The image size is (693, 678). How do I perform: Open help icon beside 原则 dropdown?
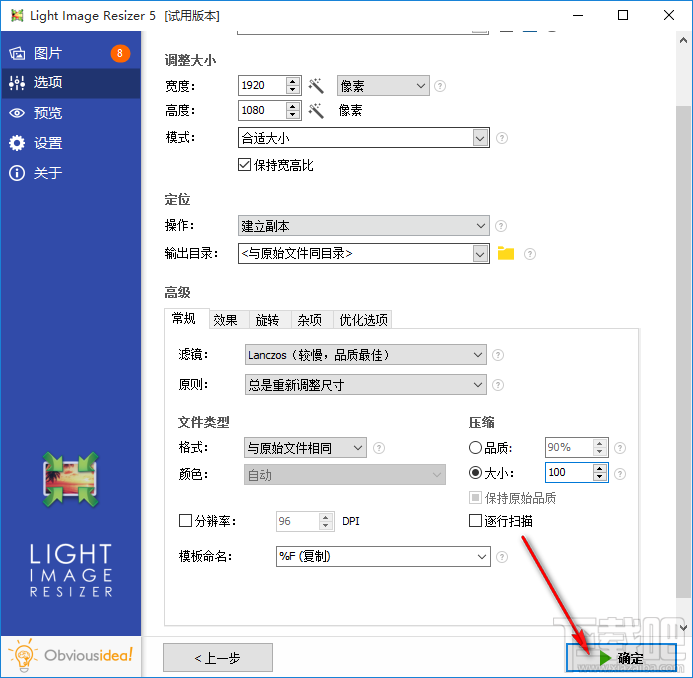click(x=498, y=385)
